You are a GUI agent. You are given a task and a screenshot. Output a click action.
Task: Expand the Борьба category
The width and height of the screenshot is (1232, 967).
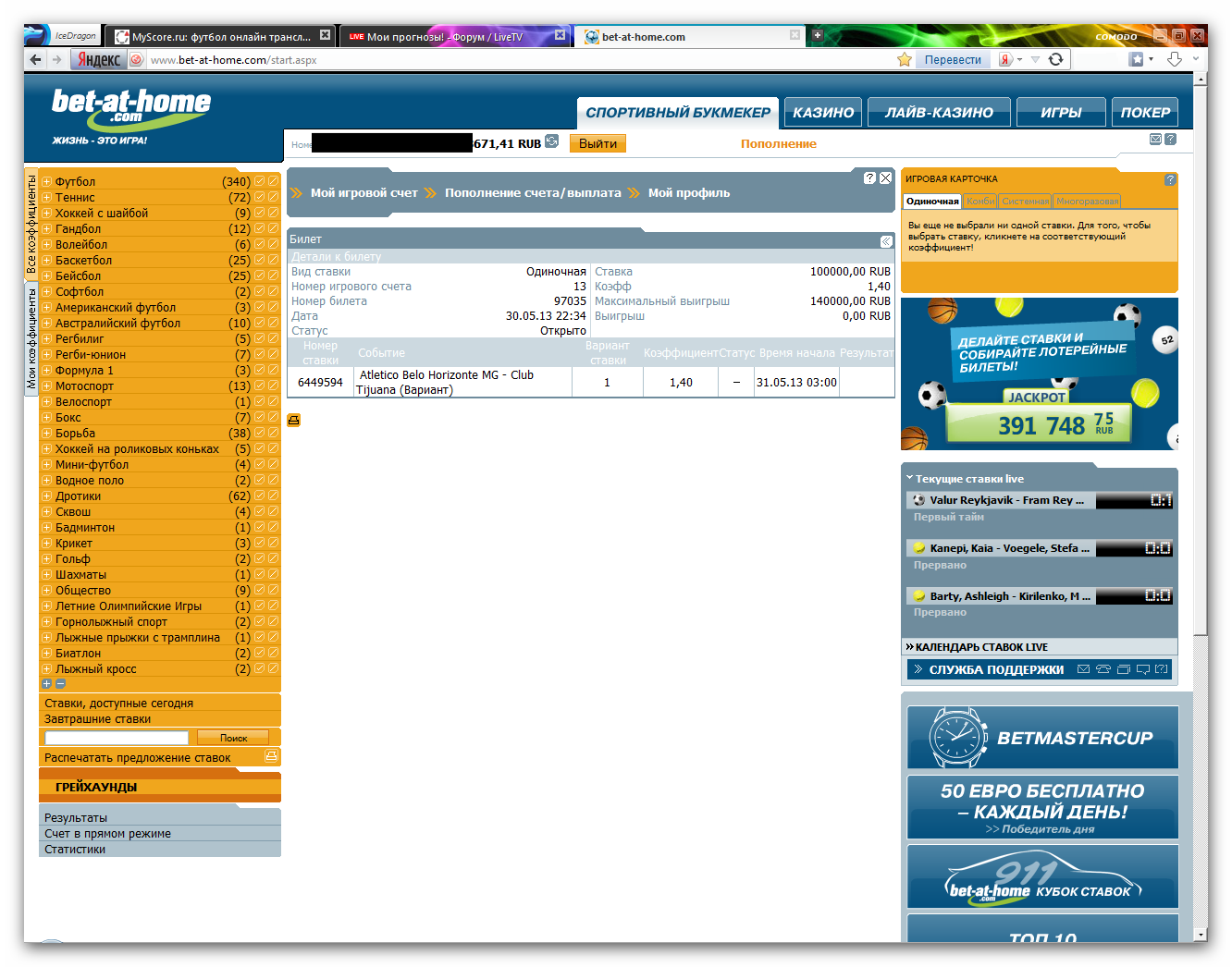46,434
